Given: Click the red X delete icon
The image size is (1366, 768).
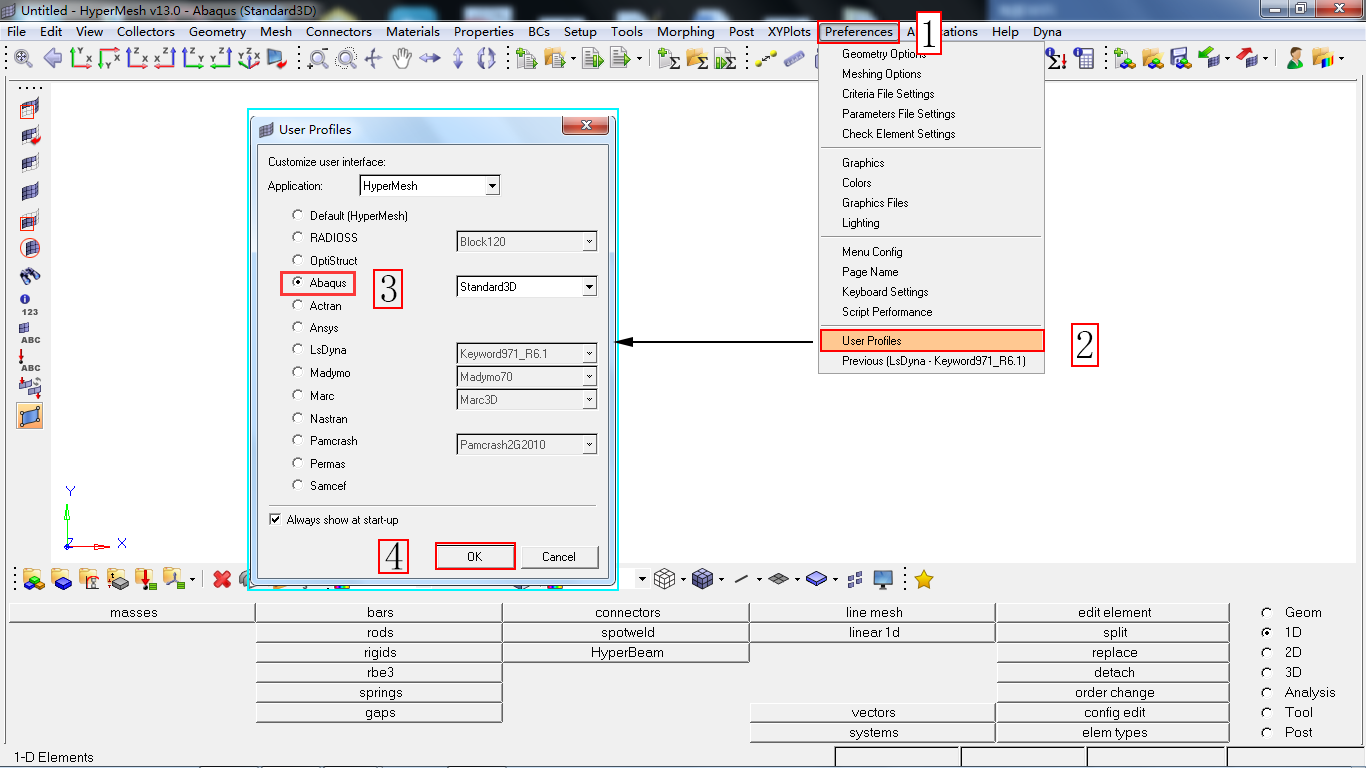Looking at the screenshot, I should click(222, 579).
